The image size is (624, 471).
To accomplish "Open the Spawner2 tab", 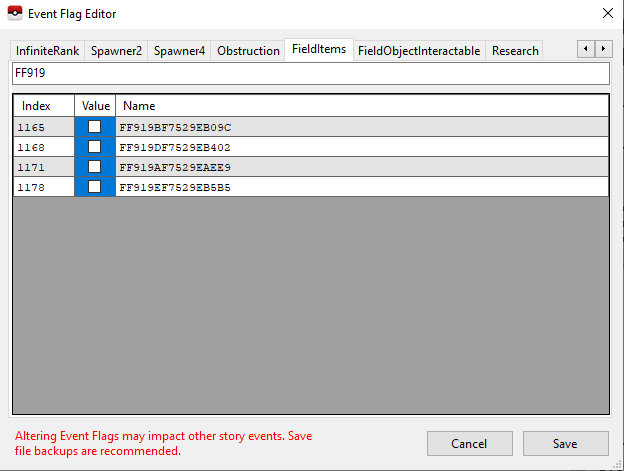I will coord(116,51).
